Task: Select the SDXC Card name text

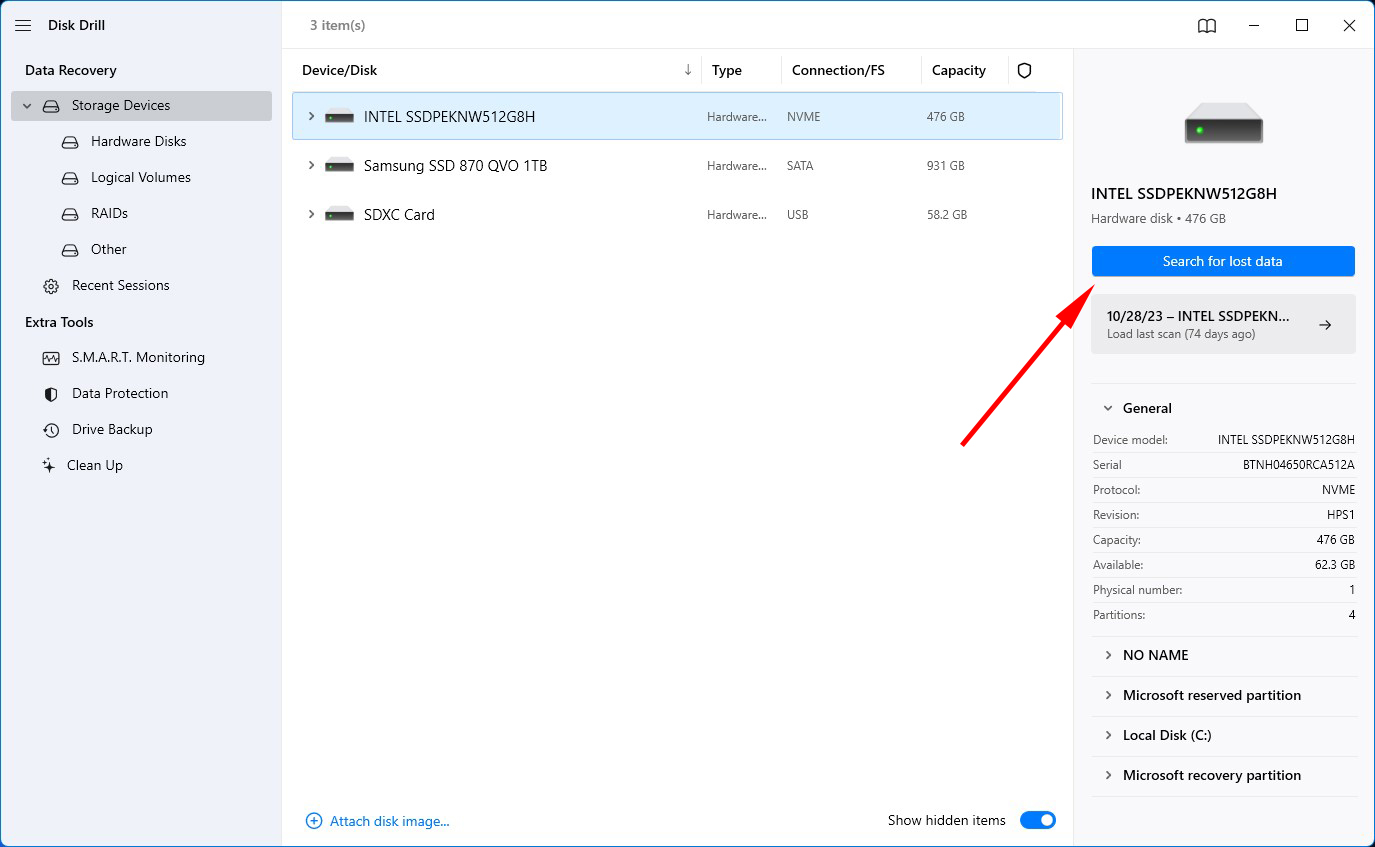Action: (399, 215)
